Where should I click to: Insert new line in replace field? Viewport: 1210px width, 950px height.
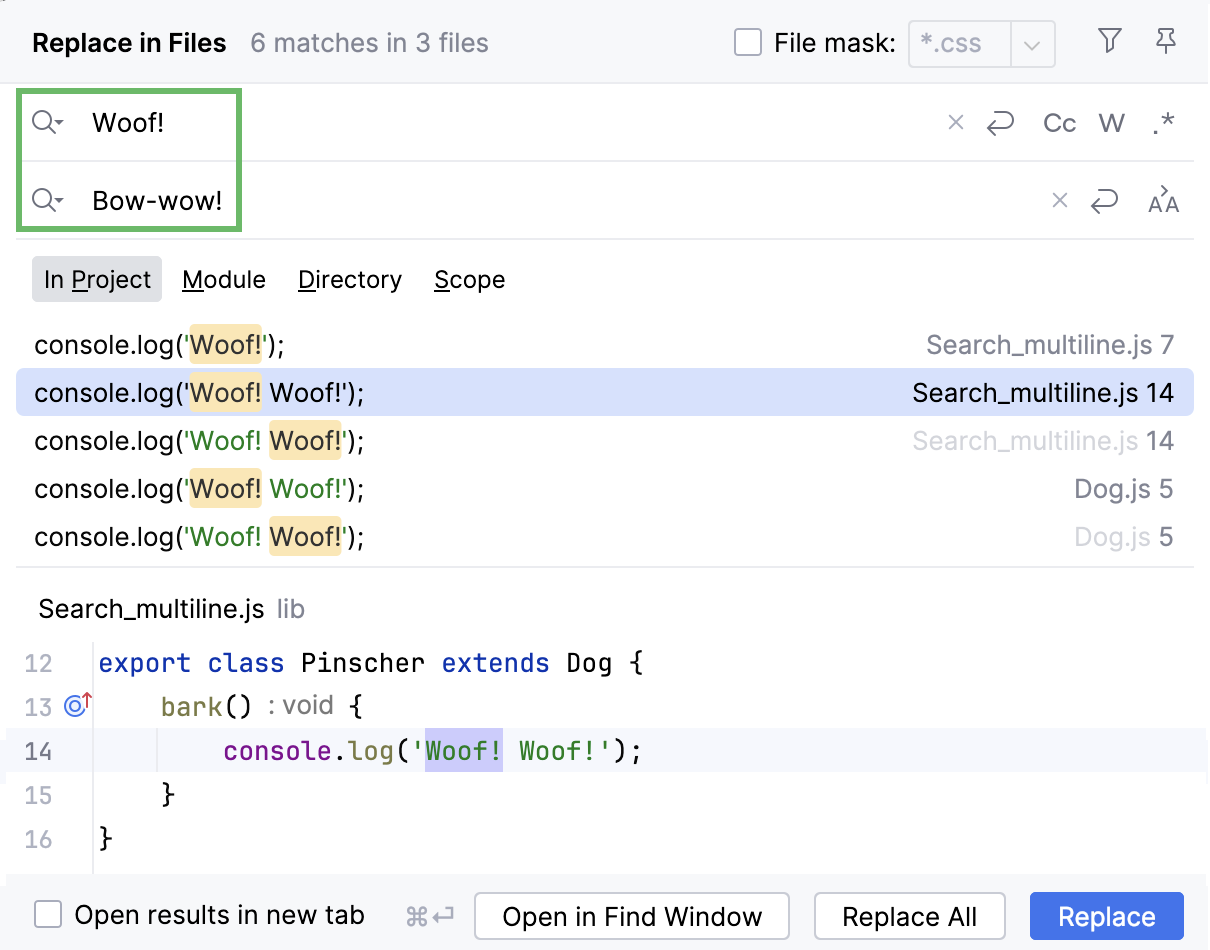point(1104,201)
